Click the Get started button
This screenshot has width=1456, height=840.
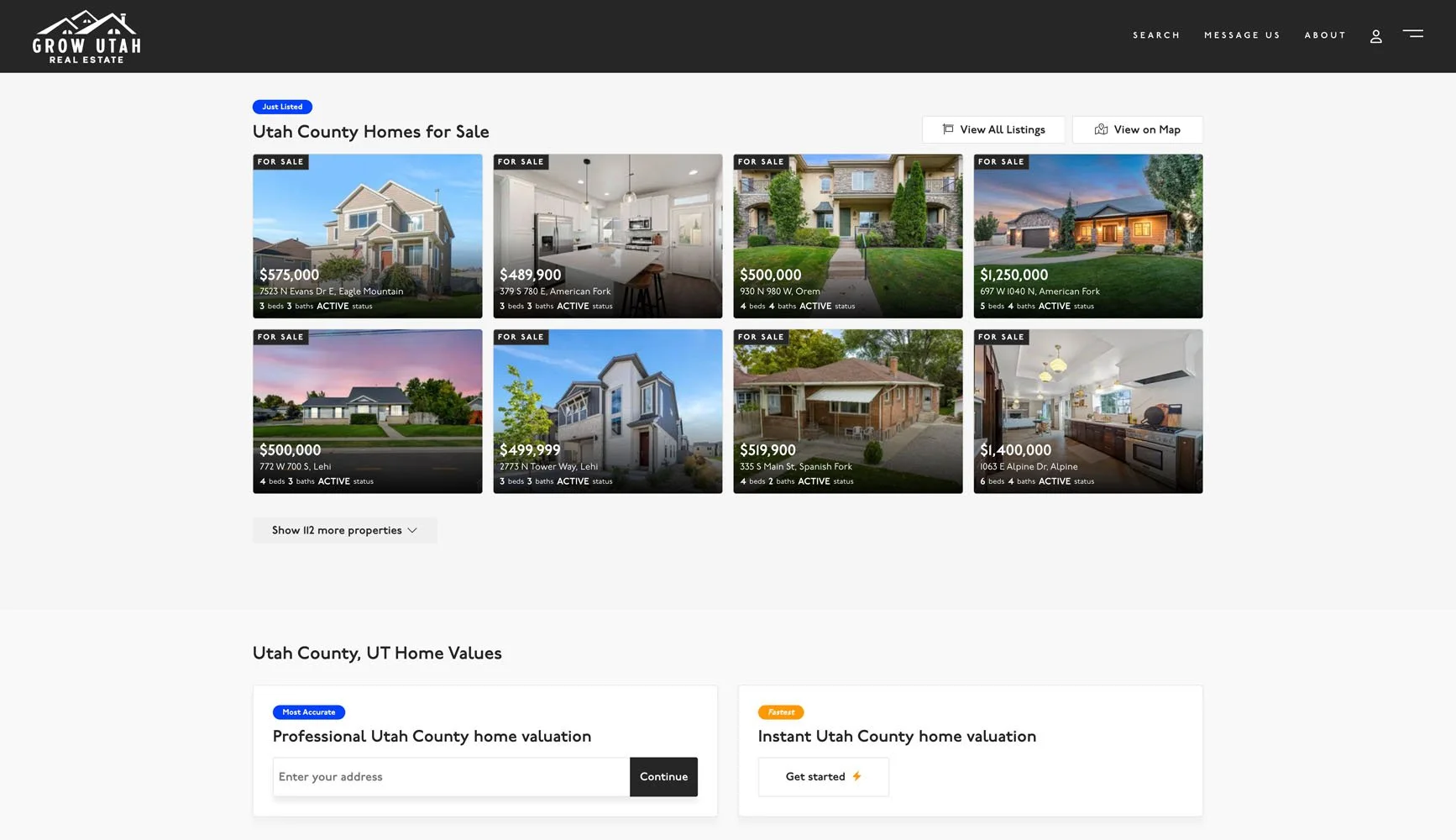[x=823, y=777]
